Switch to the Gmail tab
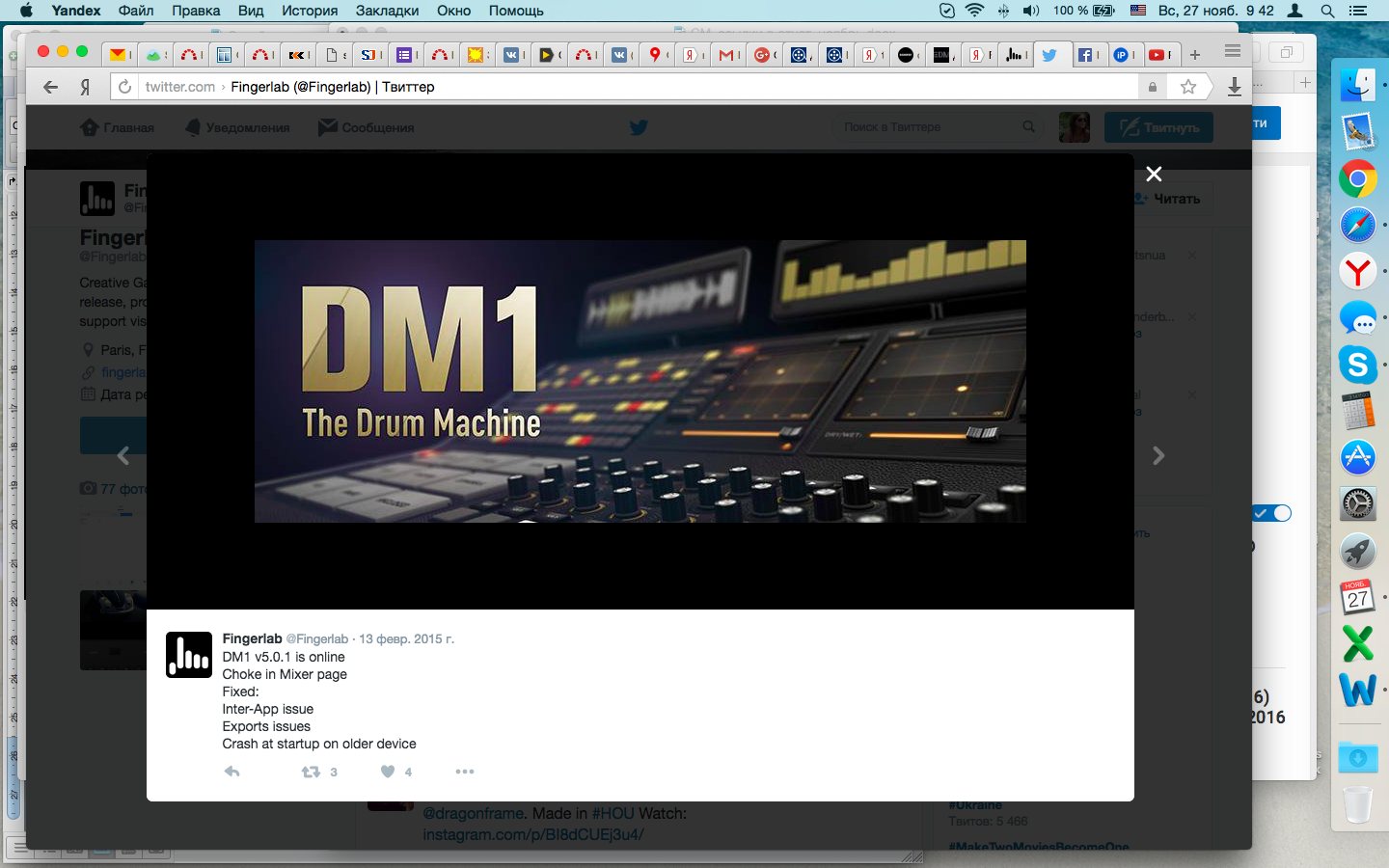 point(728,55)
